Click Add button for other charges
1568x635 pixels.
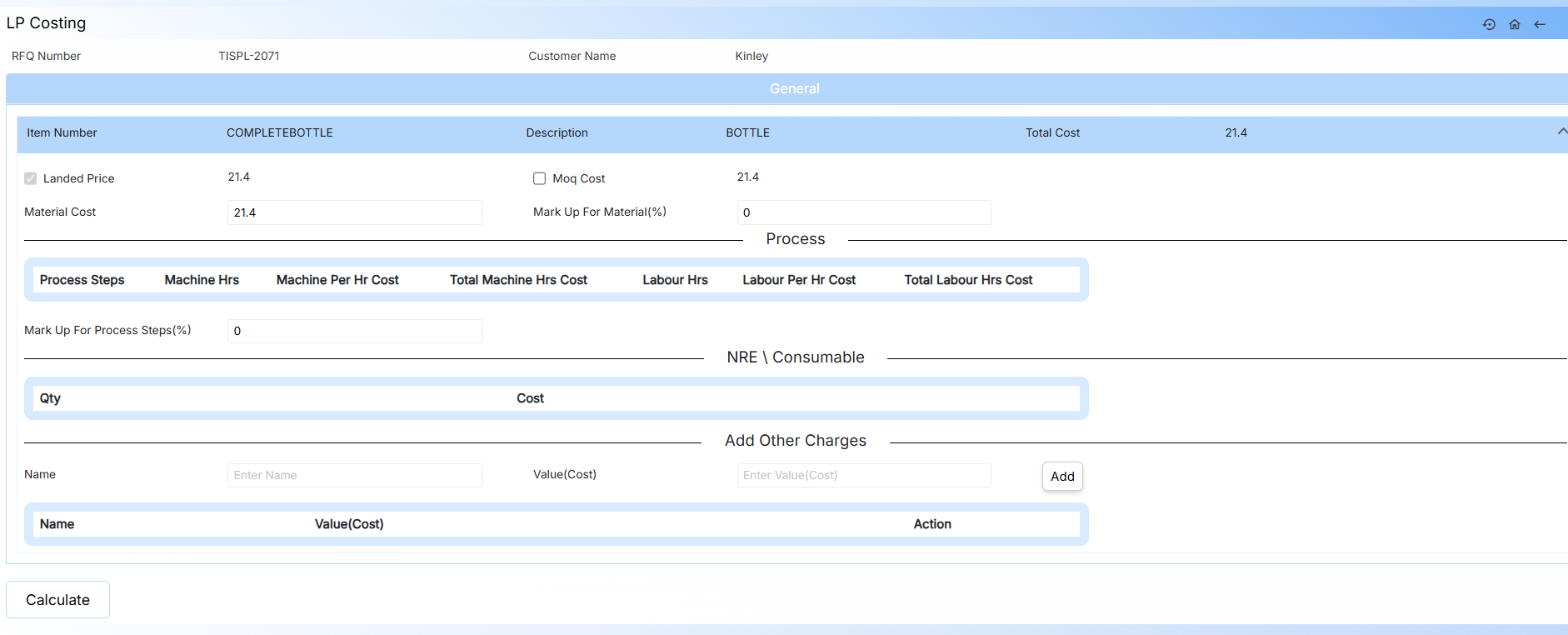tap(1061, 477)
